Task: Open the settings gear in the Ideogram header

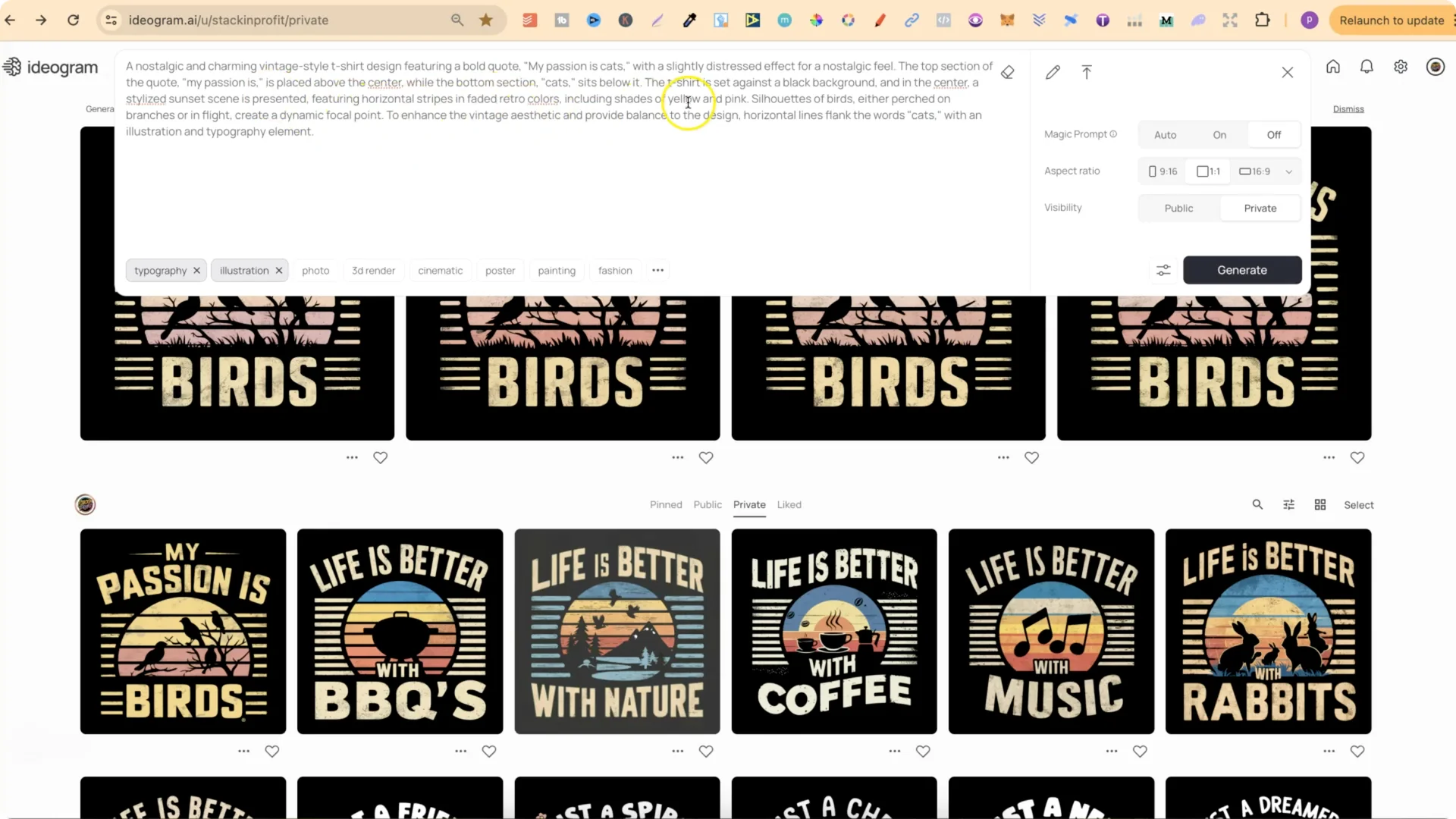Action: pyautogui.click(x=1401, y=67)
